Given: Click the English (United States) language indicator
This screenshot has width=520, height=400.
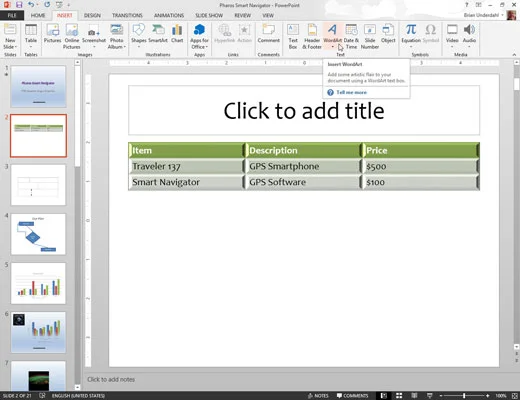Looking at the screenshot, I should point(78,396).
